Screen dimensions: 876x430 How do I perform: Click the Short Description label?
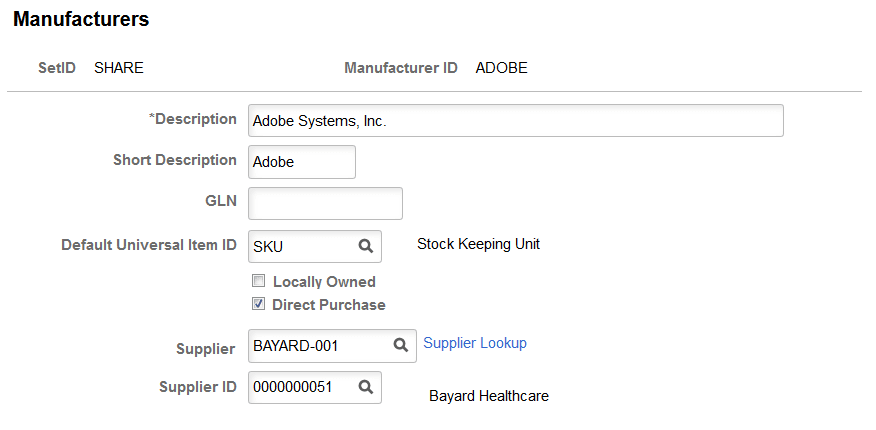click(x=175, y=160)
